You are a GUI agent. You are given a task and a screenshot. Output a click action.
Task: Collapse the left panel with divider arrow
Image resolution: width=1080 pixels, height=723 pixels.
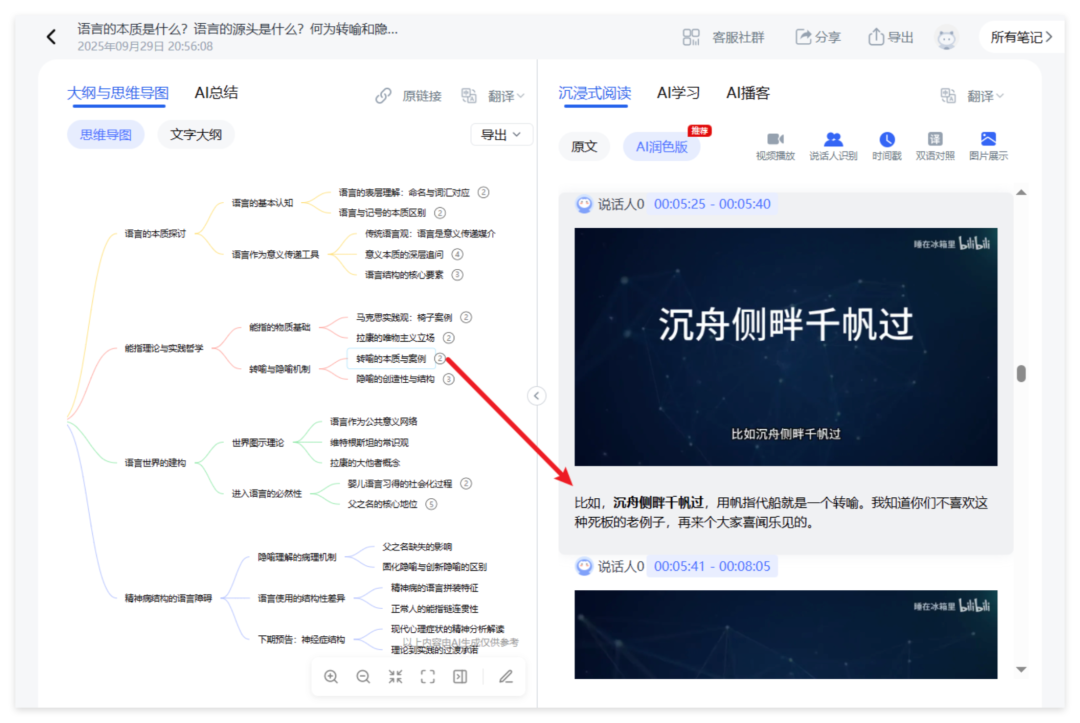537,396
